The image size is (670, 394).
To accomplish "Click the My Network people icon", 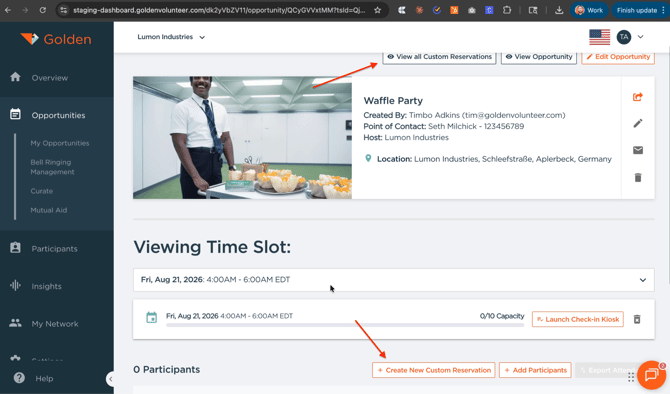I will coord(15,323).
